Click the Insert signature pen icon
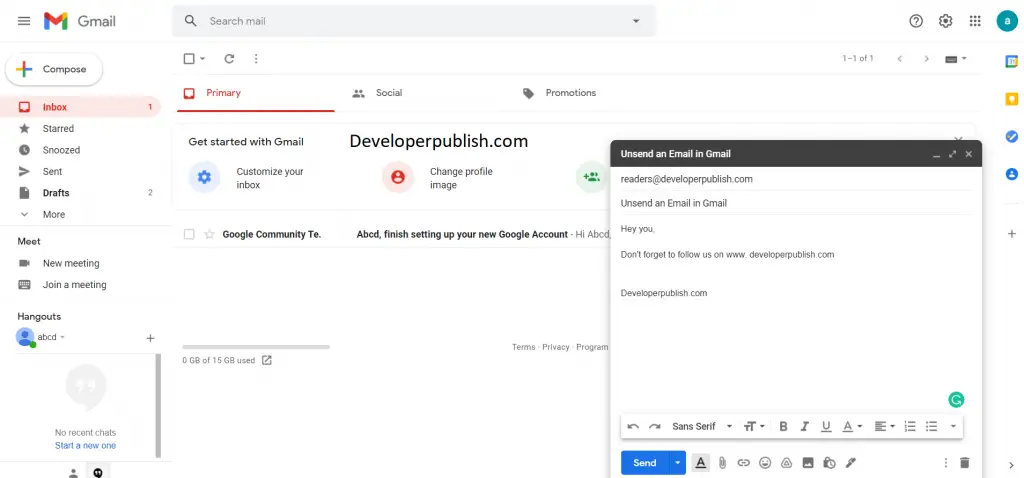The width and height of the screenshot is (1024, 478). [850, 463]
